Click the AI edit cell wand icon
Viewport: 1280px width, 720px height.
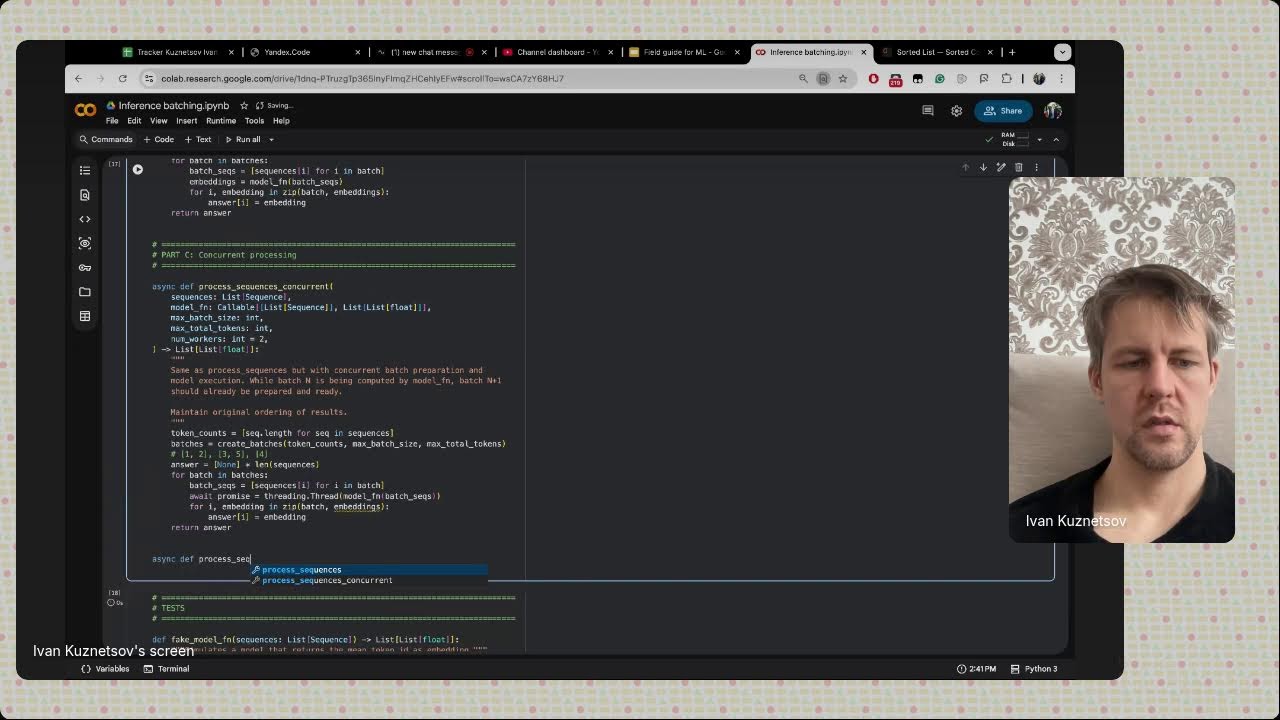tap(1001, 167)
